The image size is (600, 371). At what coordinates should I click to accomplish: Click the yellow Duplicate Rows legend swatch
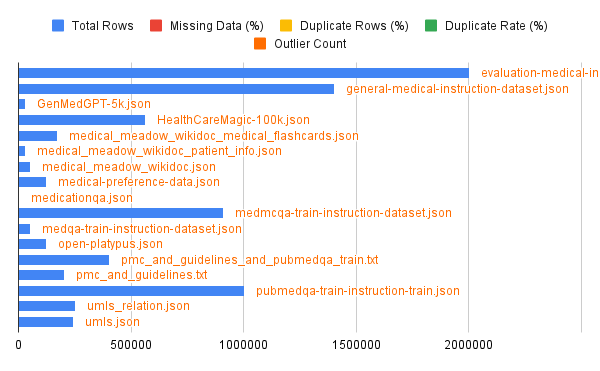point(286,26)
